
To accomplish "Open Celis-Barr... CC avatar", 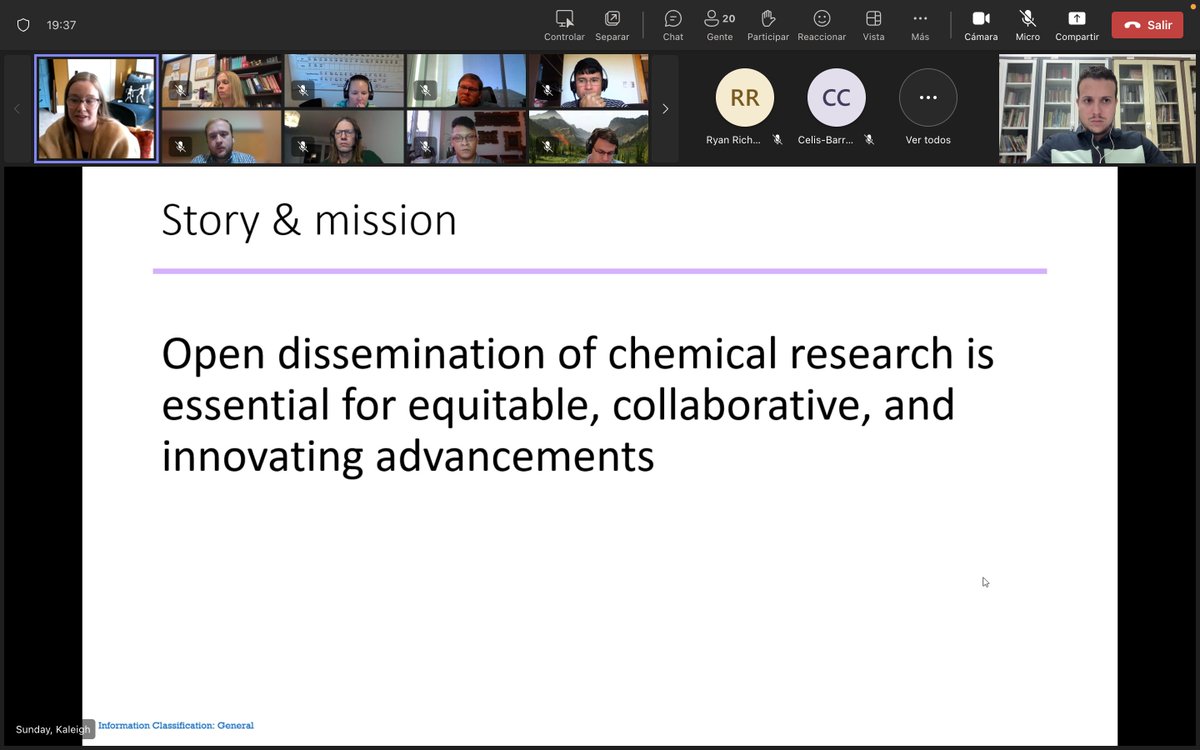I will click(x=836, y=98).
